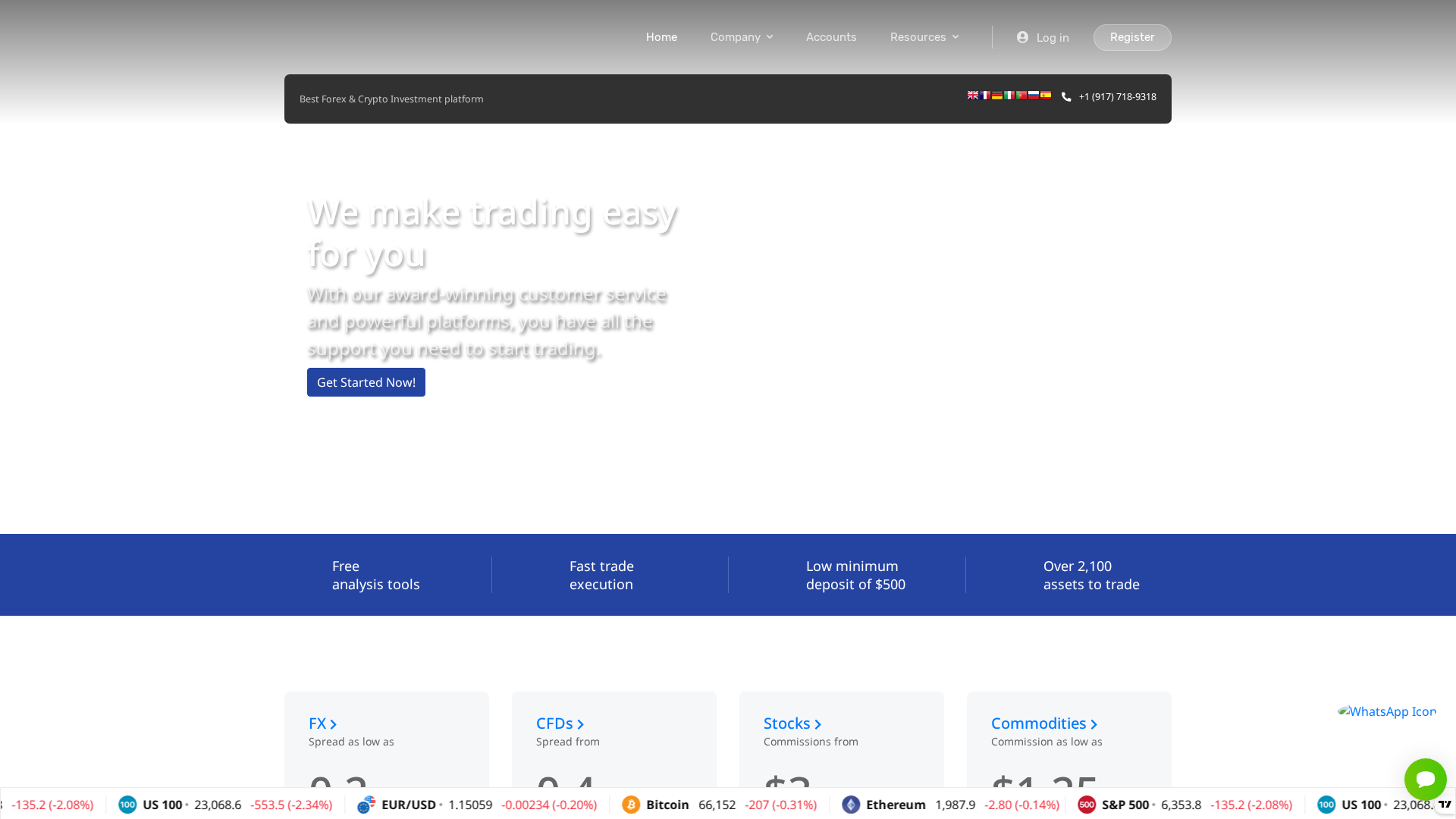Click the phone icon next to the number
1456x819 pixels.
(1066, 96)
